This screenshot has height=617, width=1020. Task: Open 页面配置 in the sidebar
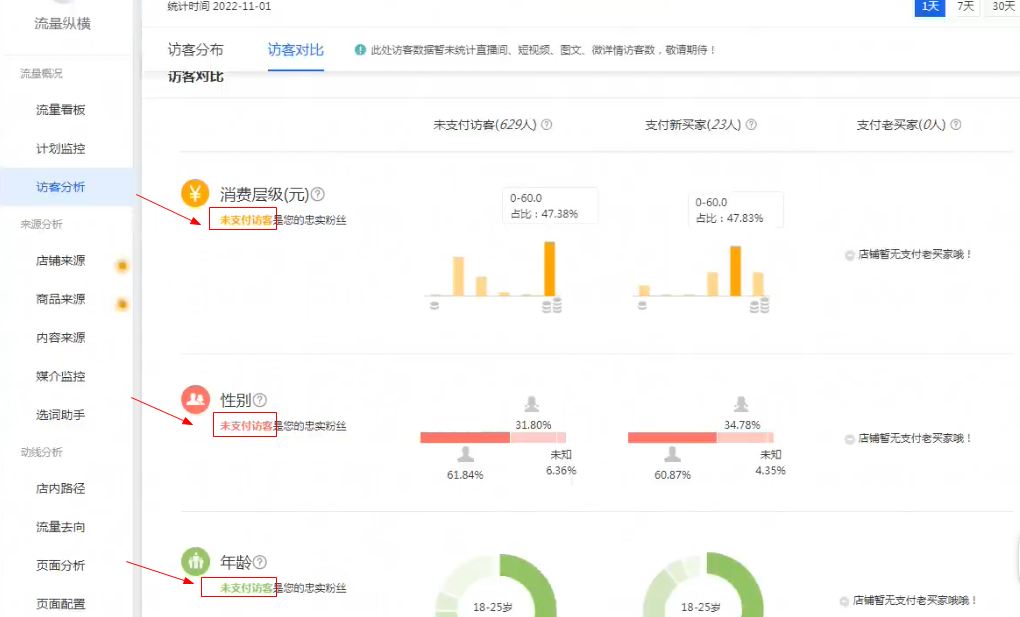point(60,604)
